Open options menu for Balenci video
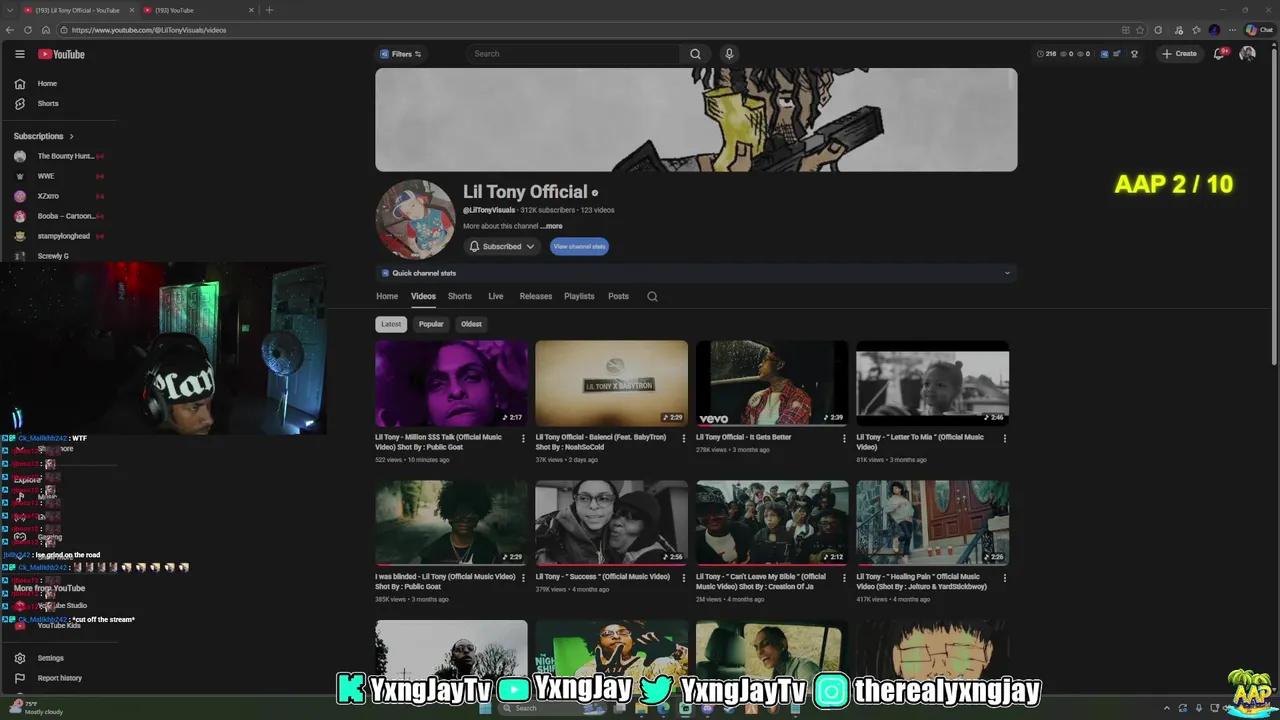 click(683, 438)
